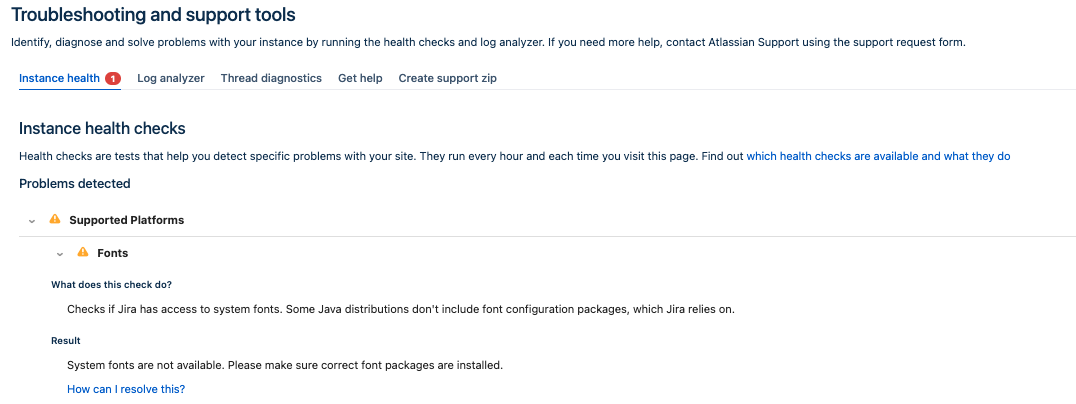Click the warning icon beside Supported Platforms
1076x404 pixels.
click(55, 219)
